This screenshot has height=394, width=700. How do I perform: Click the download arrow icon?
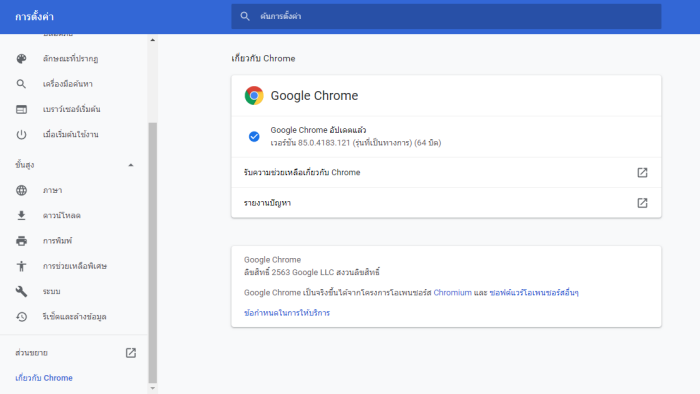click(21, 216)
